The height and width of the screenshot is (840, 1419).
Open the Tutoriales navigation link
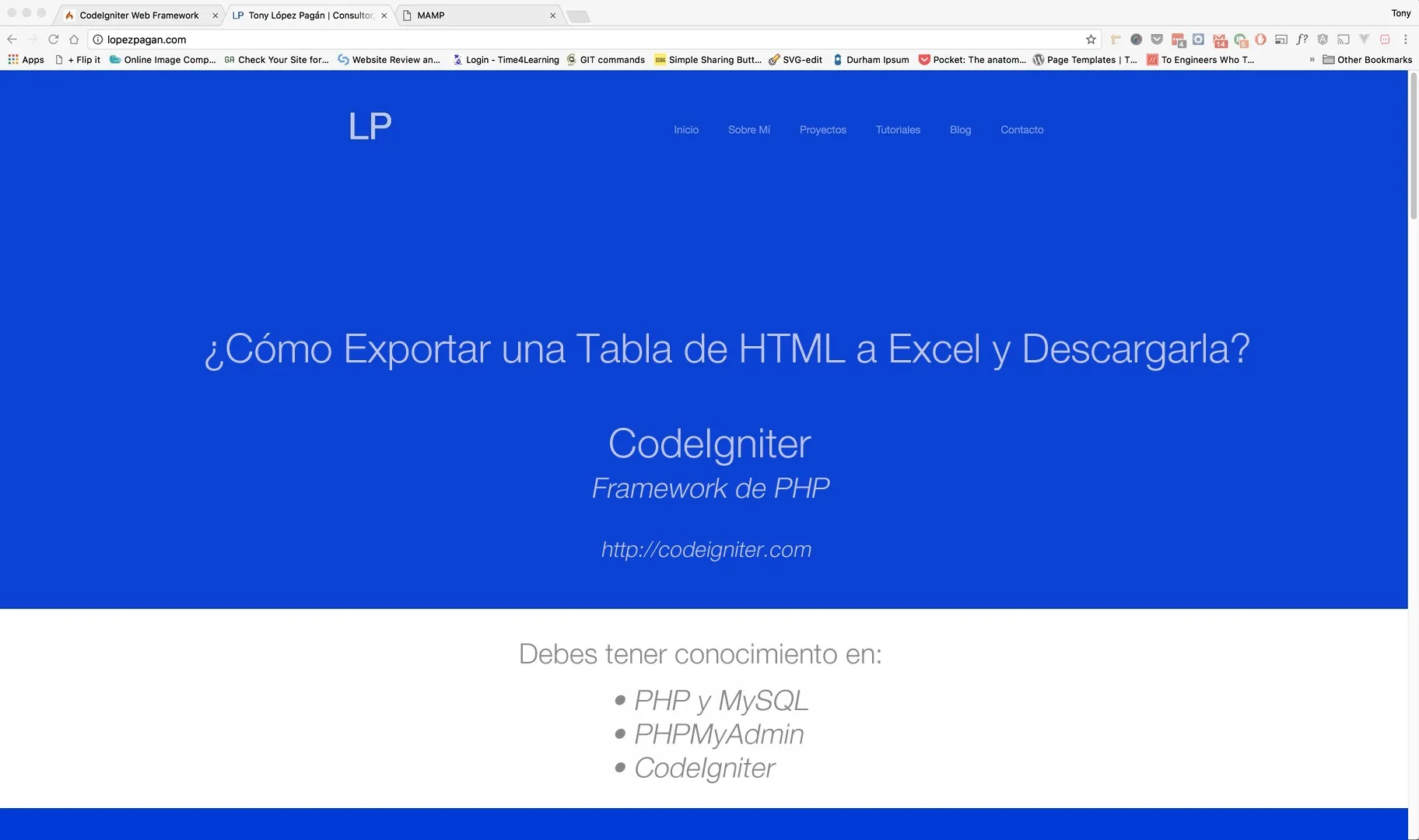coord(898,130)
